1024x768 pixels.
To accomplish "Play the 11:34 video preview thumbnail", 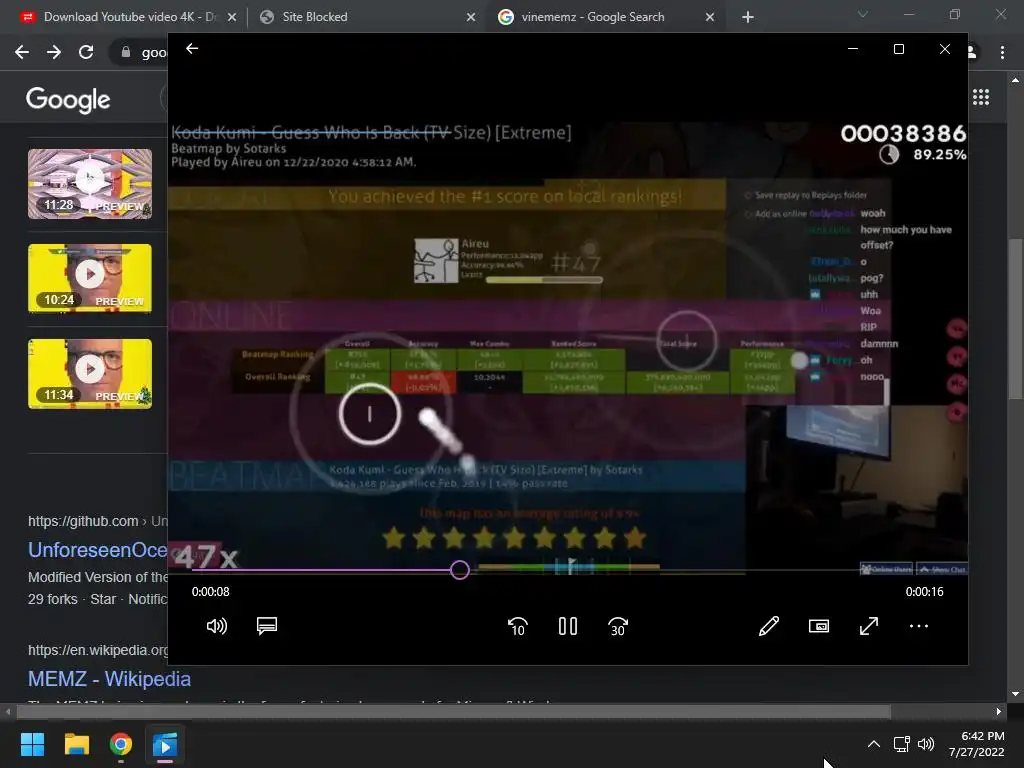I will 90,374.
